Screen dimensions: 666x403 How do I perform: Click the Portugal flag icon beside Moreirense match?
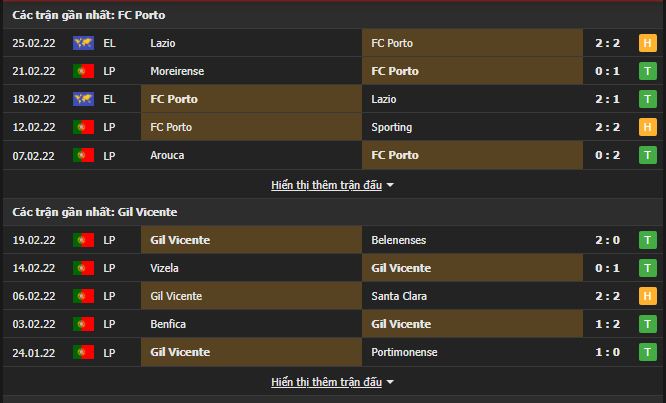(83, 71)
